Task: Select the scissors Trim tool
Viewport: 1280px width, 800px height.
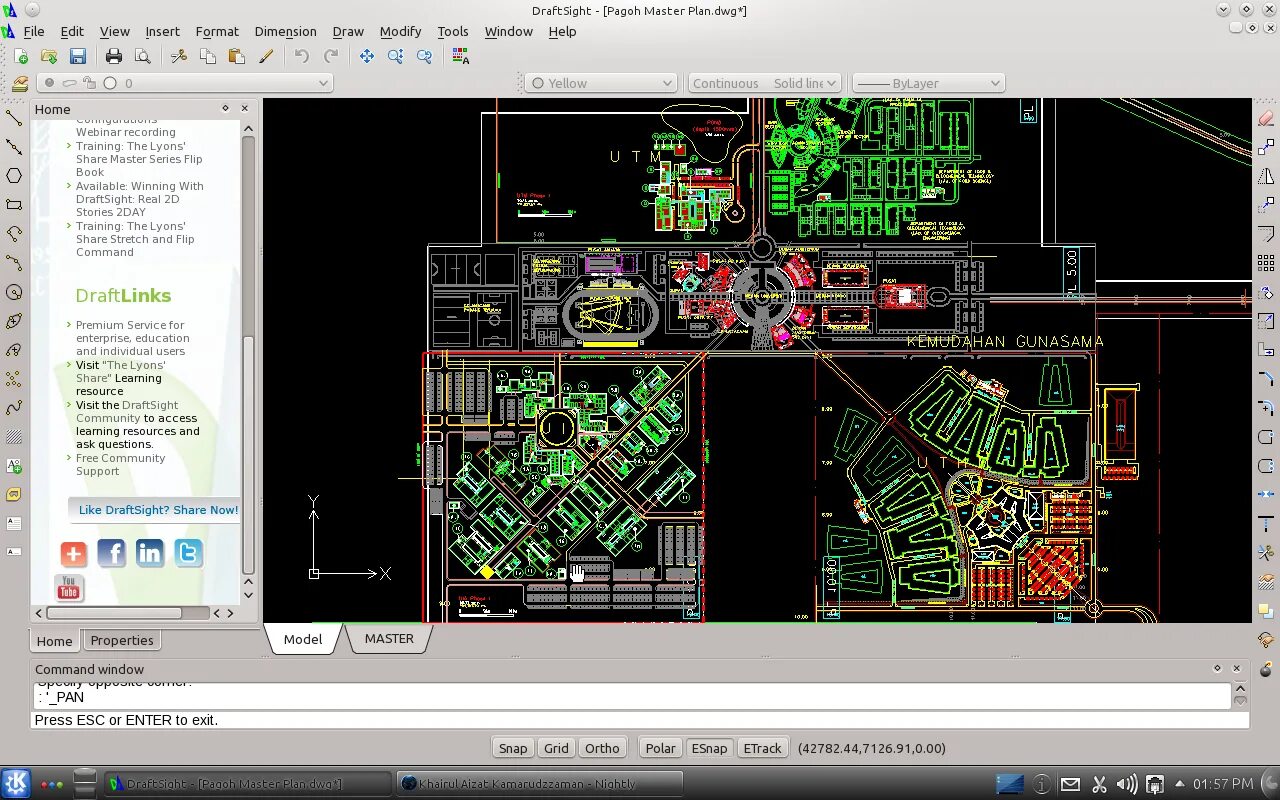Action: tap(1266, 553)
